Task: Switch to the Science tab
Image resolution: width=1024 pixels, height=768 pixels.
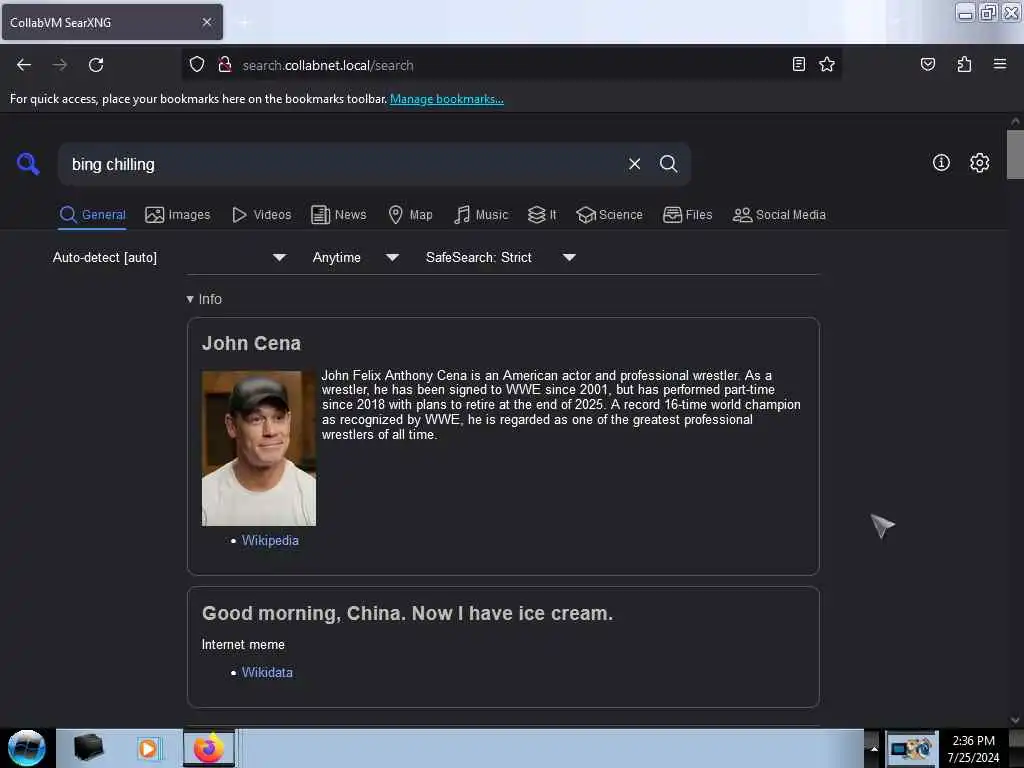Action: [609, 214]
